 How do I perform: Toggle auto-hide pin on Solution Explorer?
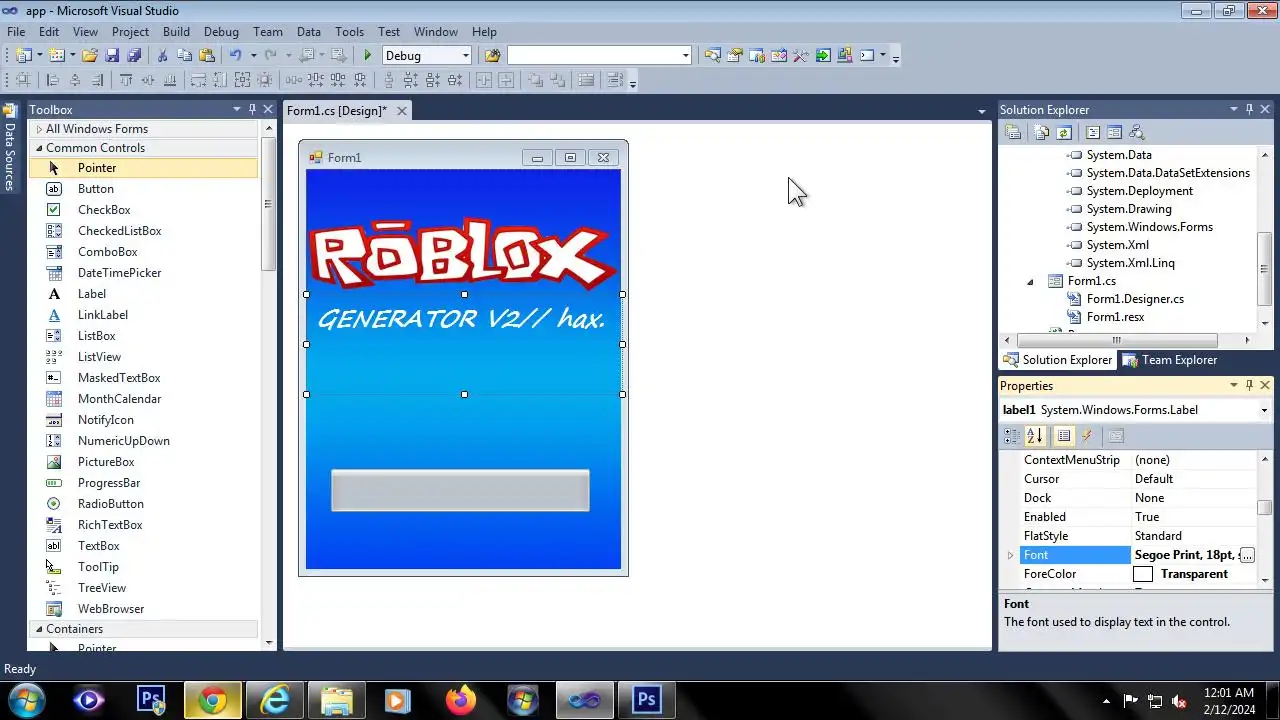pyautogui.click(x=1249, y=109)
